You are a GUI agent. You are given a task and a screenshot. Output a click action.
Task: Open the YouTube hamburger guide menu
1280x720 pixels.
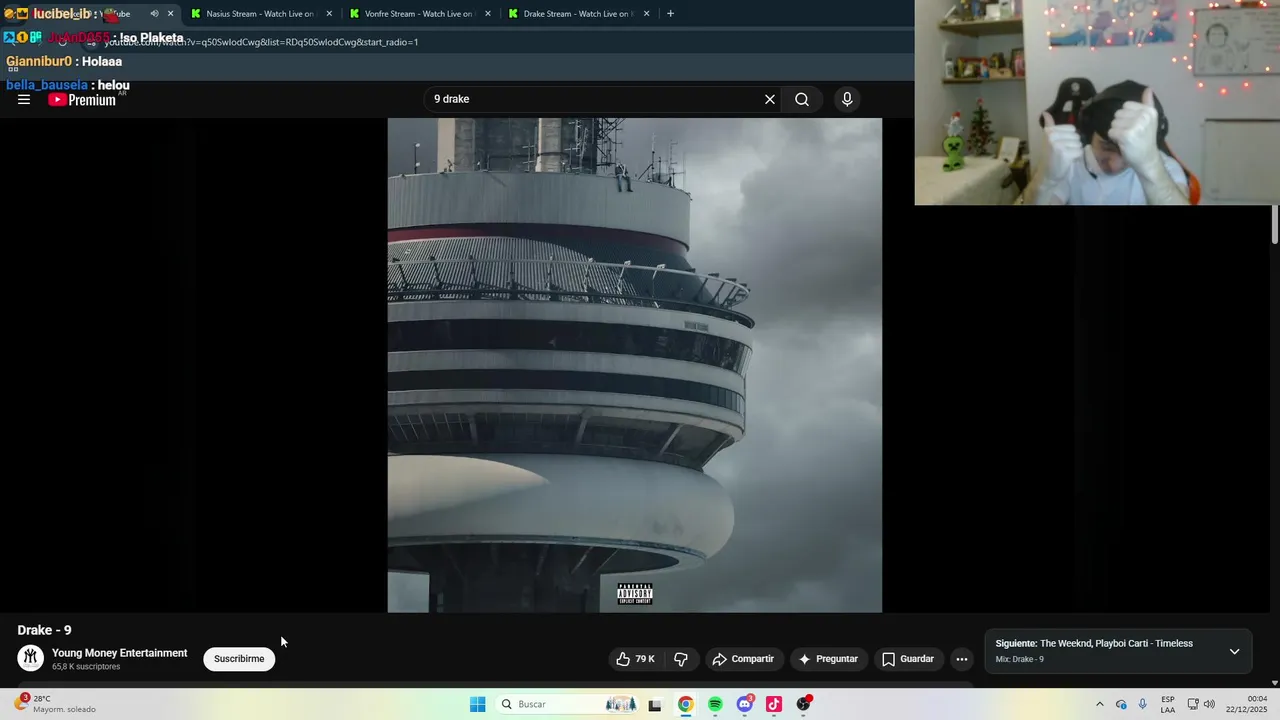point(24,100)
